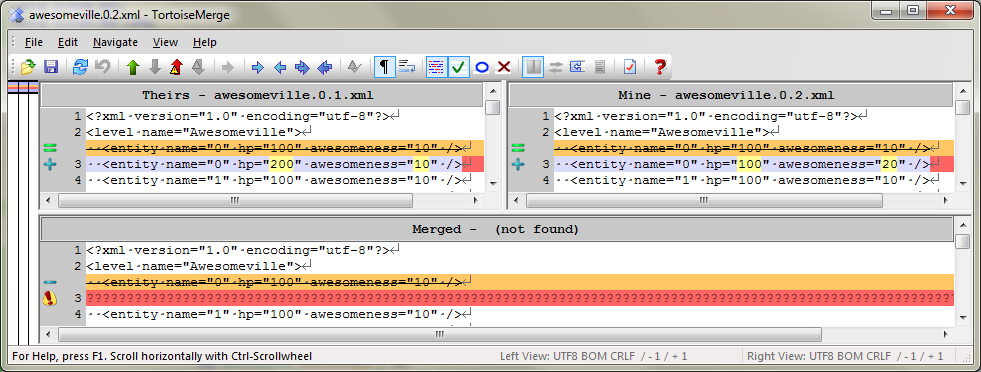The image size is (981, 372).
Task: Toggle inline diff colored lines button
Action: [x=437, y=67]
